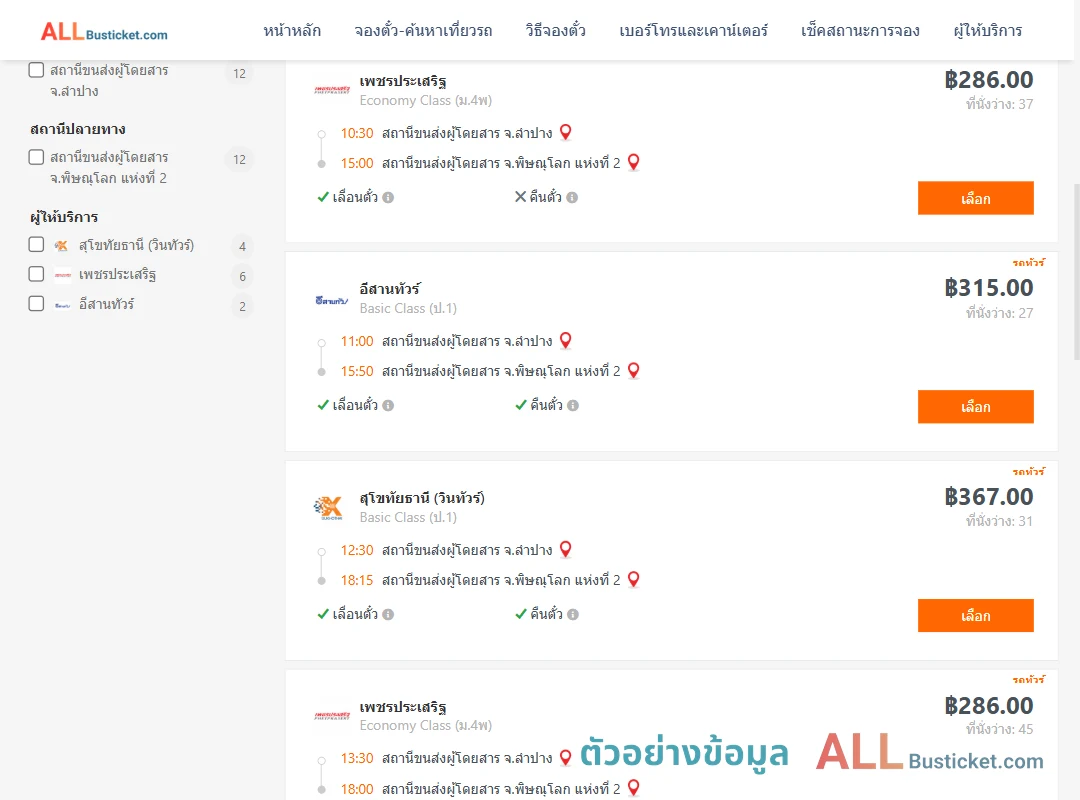
Task: Click เพชรประเสริฐ logo on 13:30 trip card
Action: click(332, 716)
